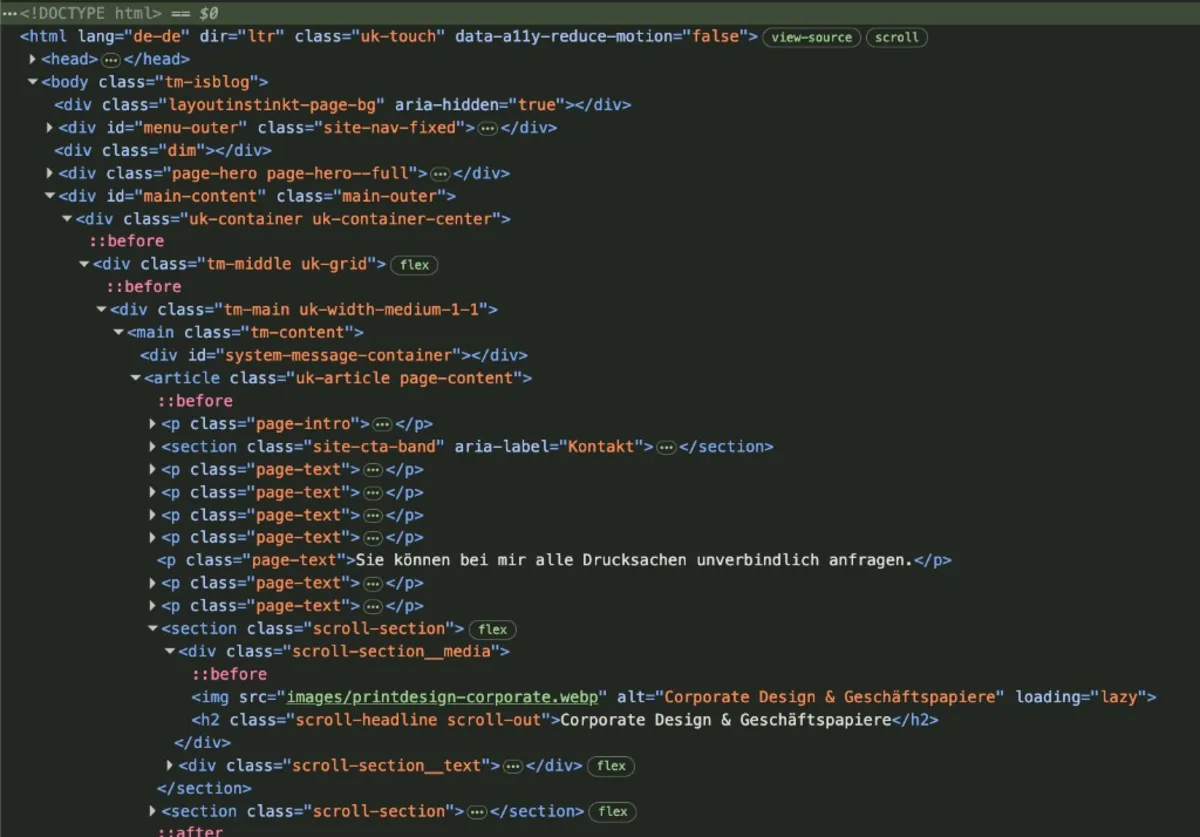Click the text 'Sie können bei mir alle Drucksachen'

coord(522,561)
